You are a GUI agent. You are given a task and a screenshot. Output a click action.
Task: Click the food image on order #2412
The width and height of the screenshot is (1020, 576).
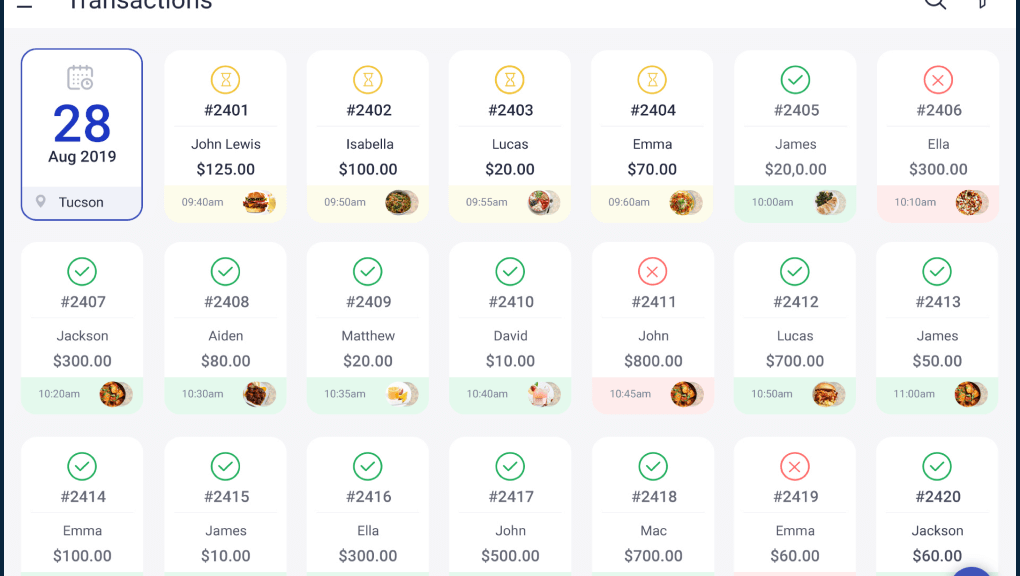coord(828,394)
